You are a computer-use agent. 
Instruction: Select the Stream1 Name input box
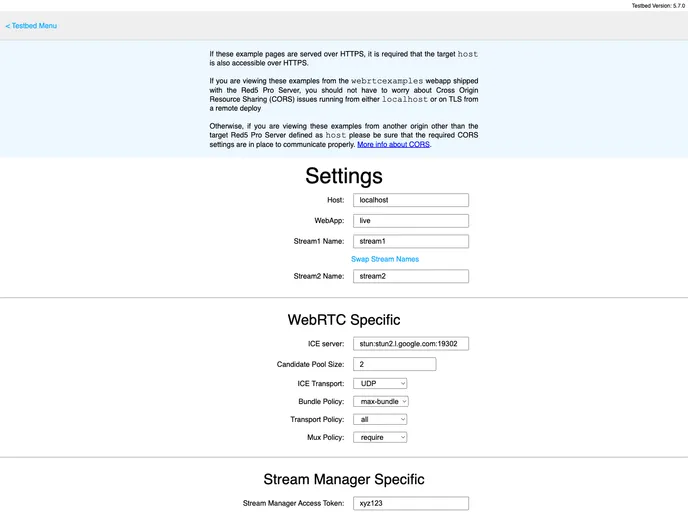click(x=411, y=241)
